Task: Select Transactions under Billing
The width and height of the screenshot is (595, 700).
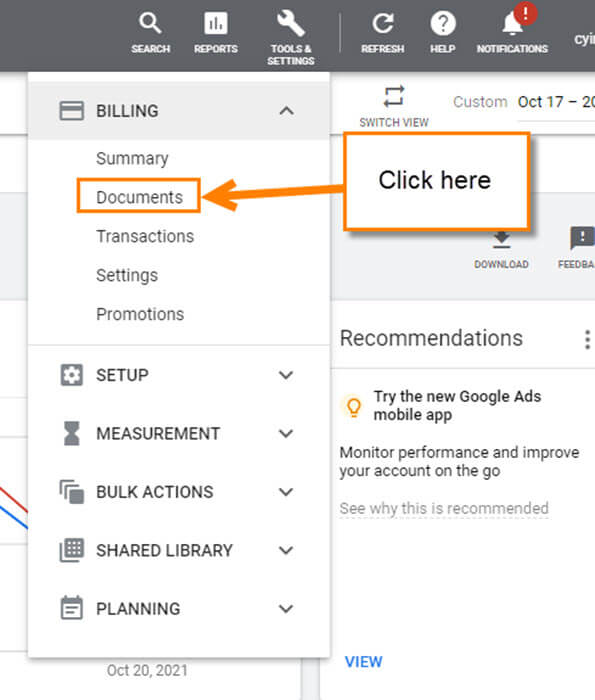Action: (x=145, y=236)
